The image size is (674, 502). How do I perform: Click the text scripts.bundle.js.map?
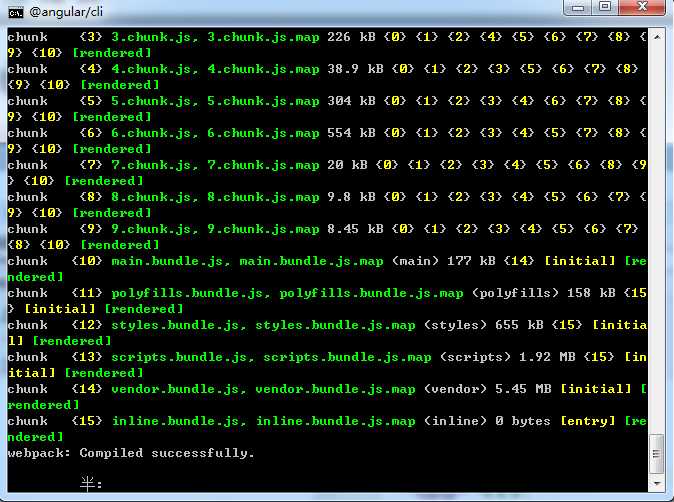tap(347, 357)
